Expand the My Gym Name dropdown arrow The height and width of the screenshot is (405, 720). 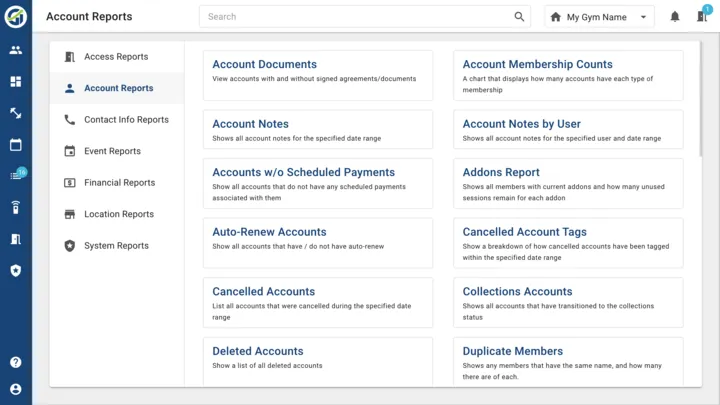(x=643, y=17)
